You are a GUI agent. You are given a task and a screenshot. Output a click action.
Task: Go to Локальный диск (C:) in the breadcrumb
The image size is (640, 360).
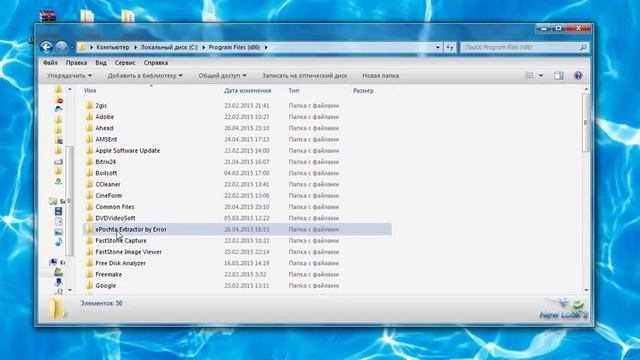pos(169,47)
